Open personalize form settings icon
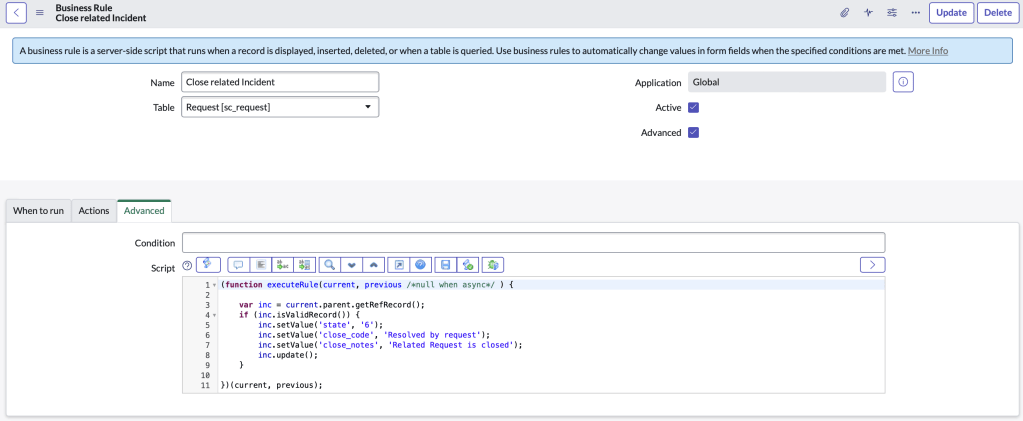Image resolution: width=1023 pixels, height=421 pixels. [x=891, y=12]
